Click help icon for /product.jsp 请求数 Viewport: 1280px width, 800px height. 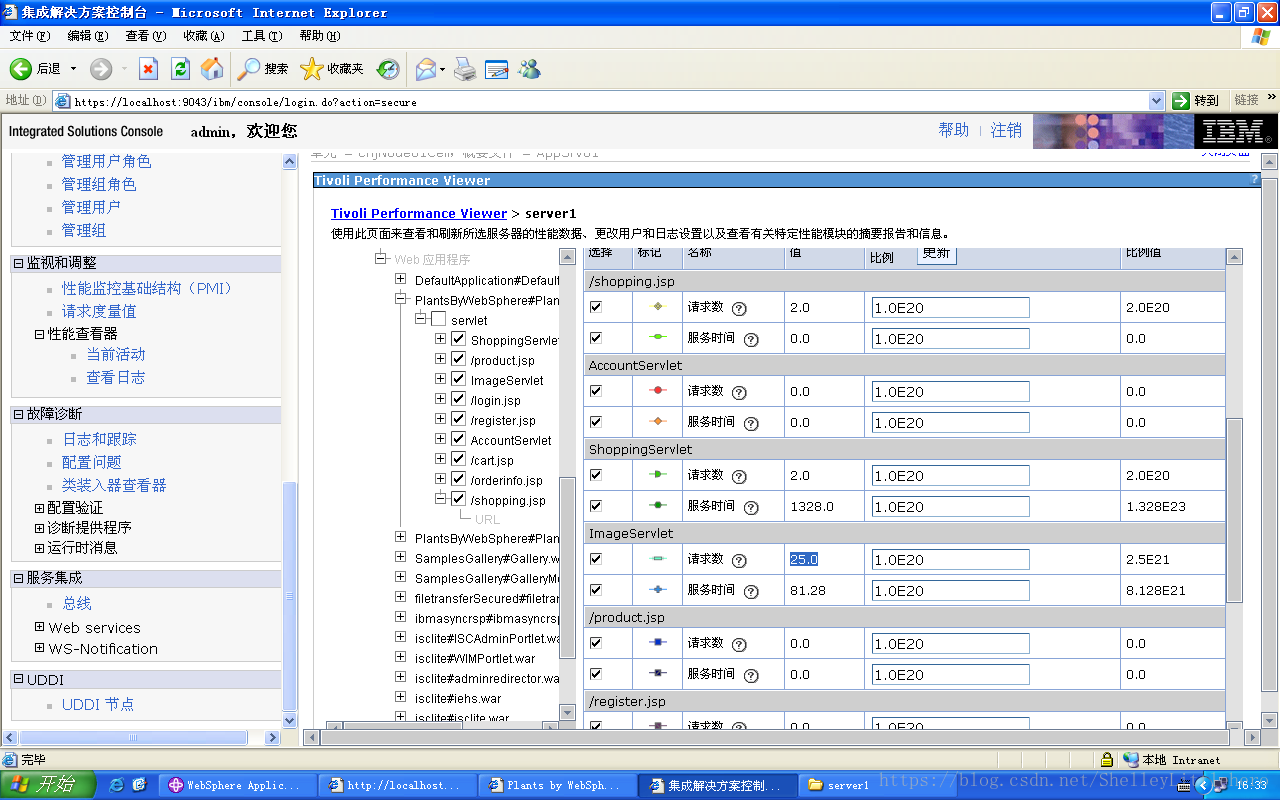click(739, 645)
